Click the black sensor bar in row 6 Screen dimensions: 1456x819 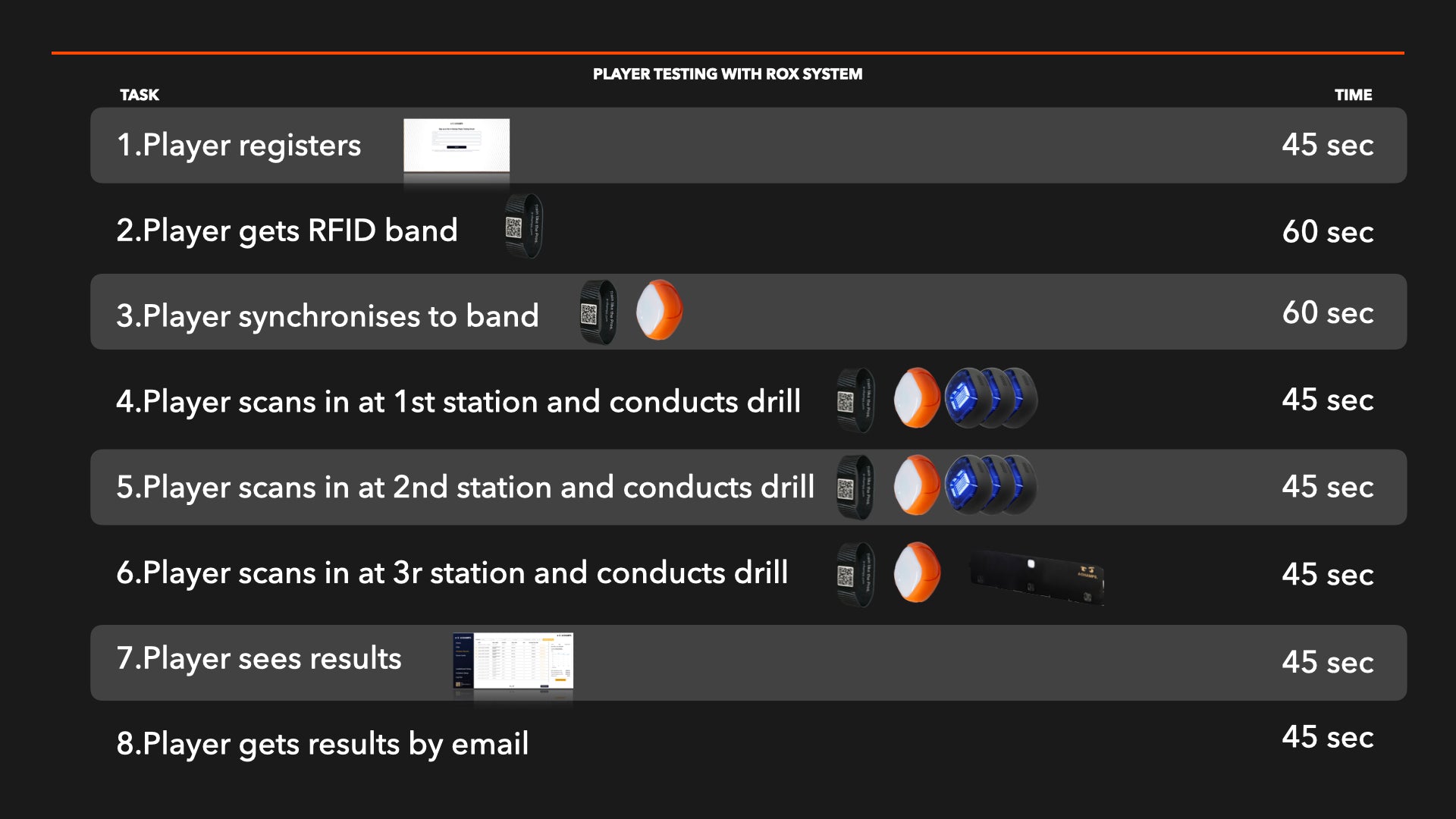[x=1037, y=578]
